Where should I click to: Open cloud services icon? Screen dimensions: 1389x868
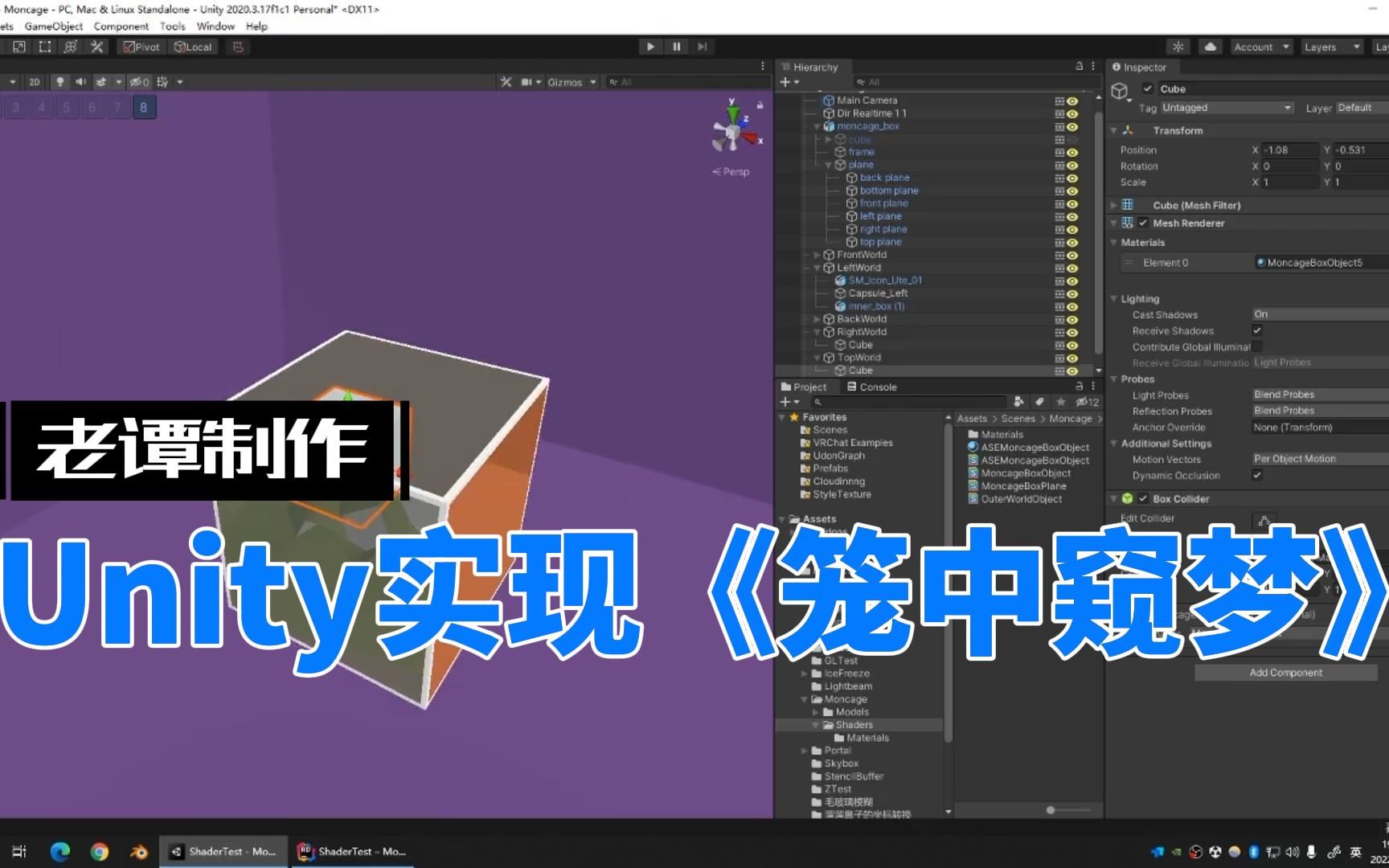tap(1211, 47)
